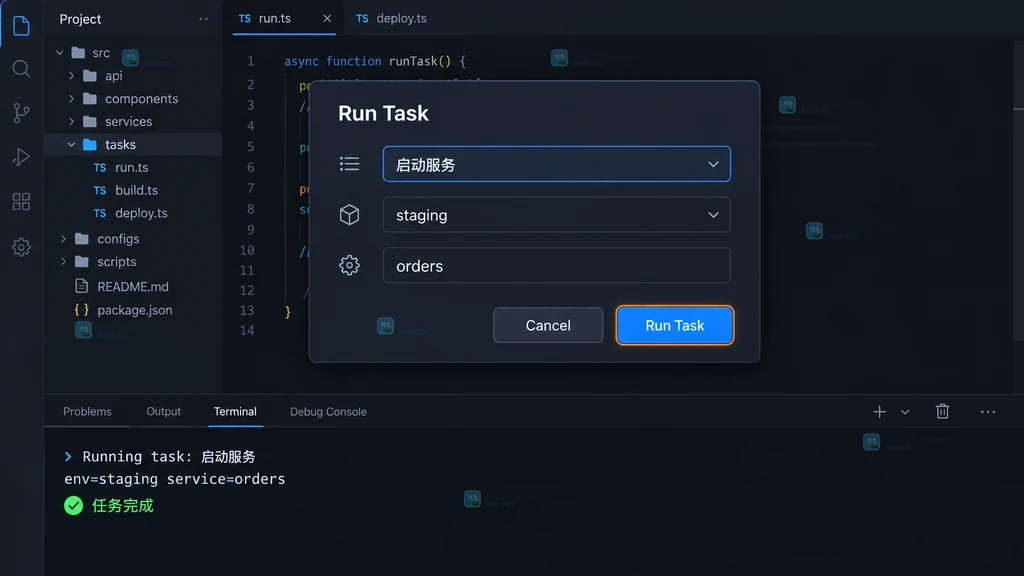Screen dimensions: 1024x576
Task: Click the 'env=staging service=orders' terminal line
Action: point(174,479)
